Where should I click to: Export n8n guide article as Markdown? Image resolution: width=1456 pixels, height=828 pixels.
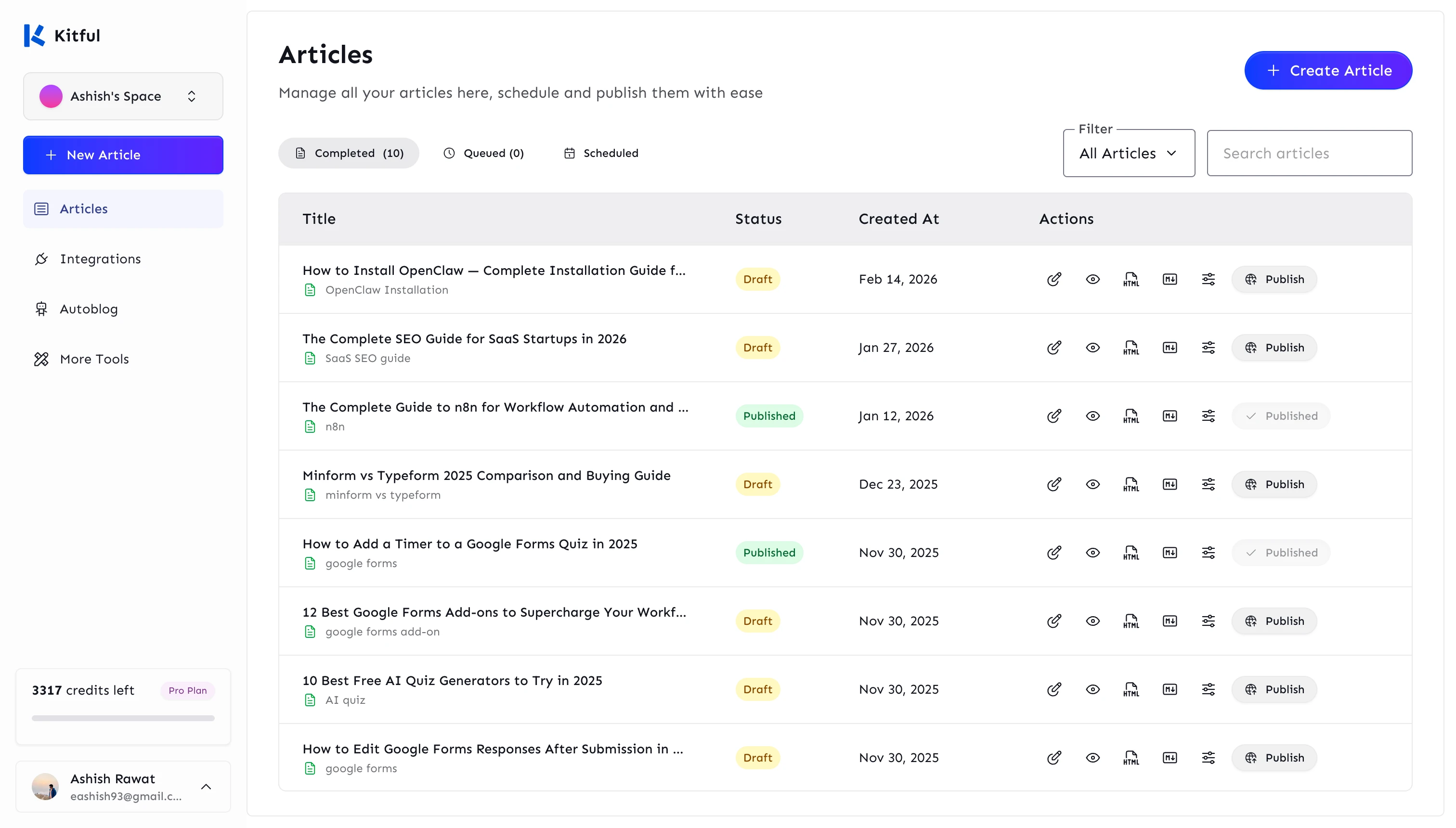[x=1170, y=416]
